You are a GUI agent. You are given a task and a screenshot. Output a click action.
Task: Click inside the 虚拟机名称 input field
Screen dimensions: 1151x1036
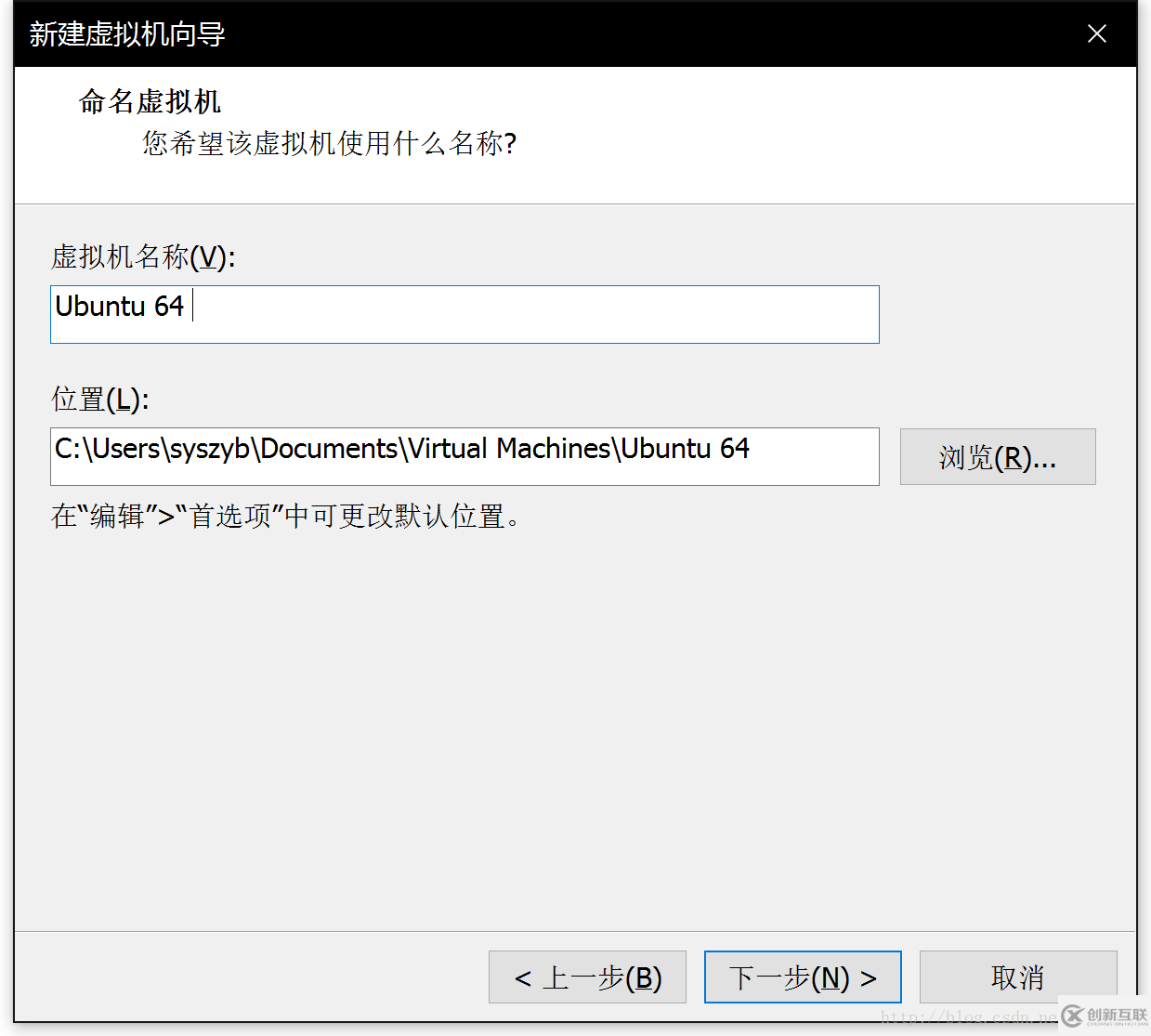tap(464, 314)
